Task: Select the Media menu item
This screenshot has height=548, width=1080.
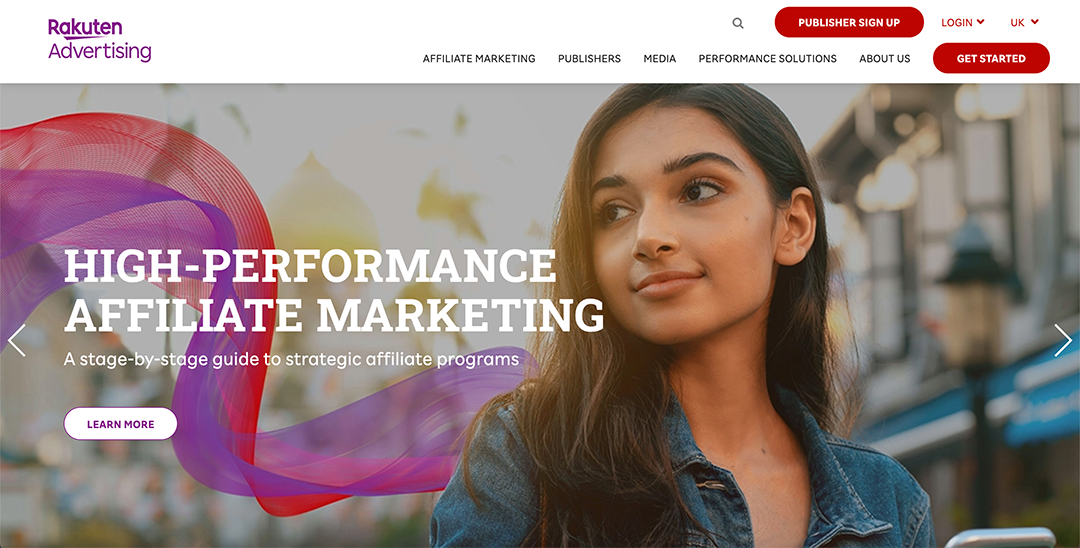Action: tap(659, 59)
